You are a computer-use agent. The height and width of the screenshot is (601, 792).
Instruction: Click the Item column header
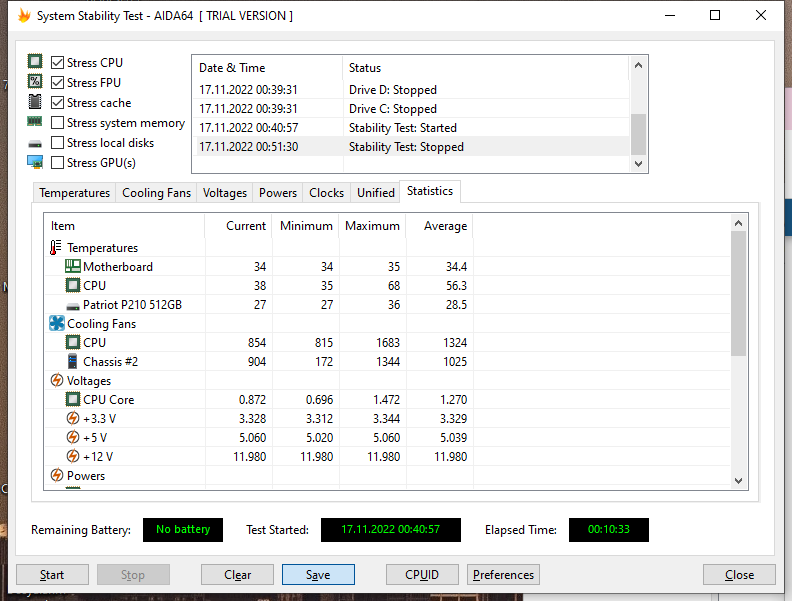124,226
